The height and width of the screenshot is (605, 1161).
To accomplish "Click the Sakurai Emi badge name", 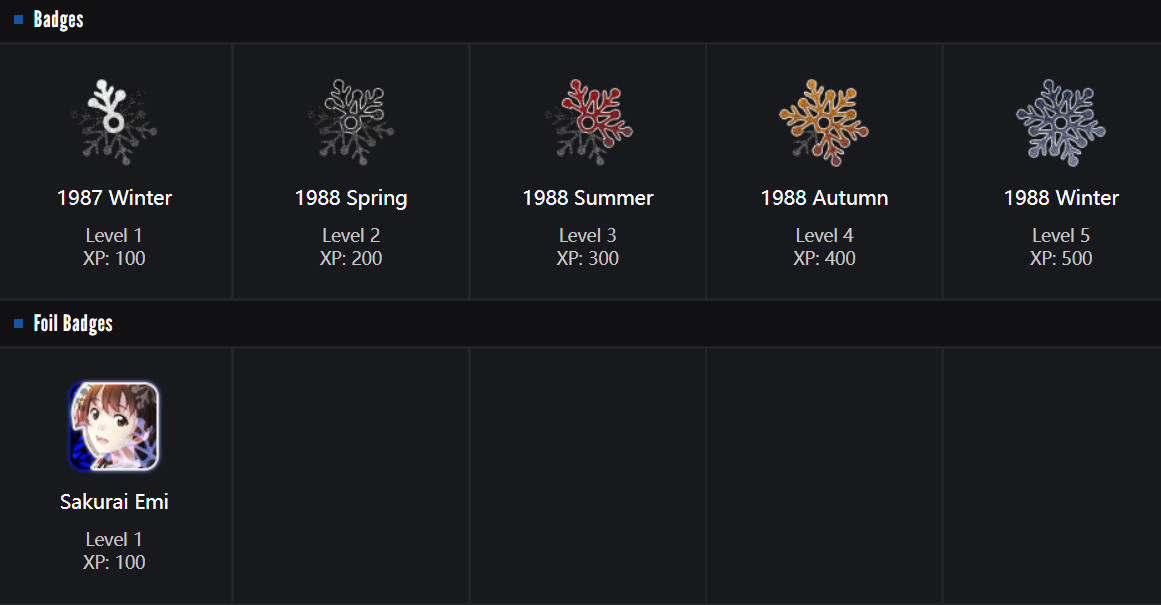I will 114,502.
